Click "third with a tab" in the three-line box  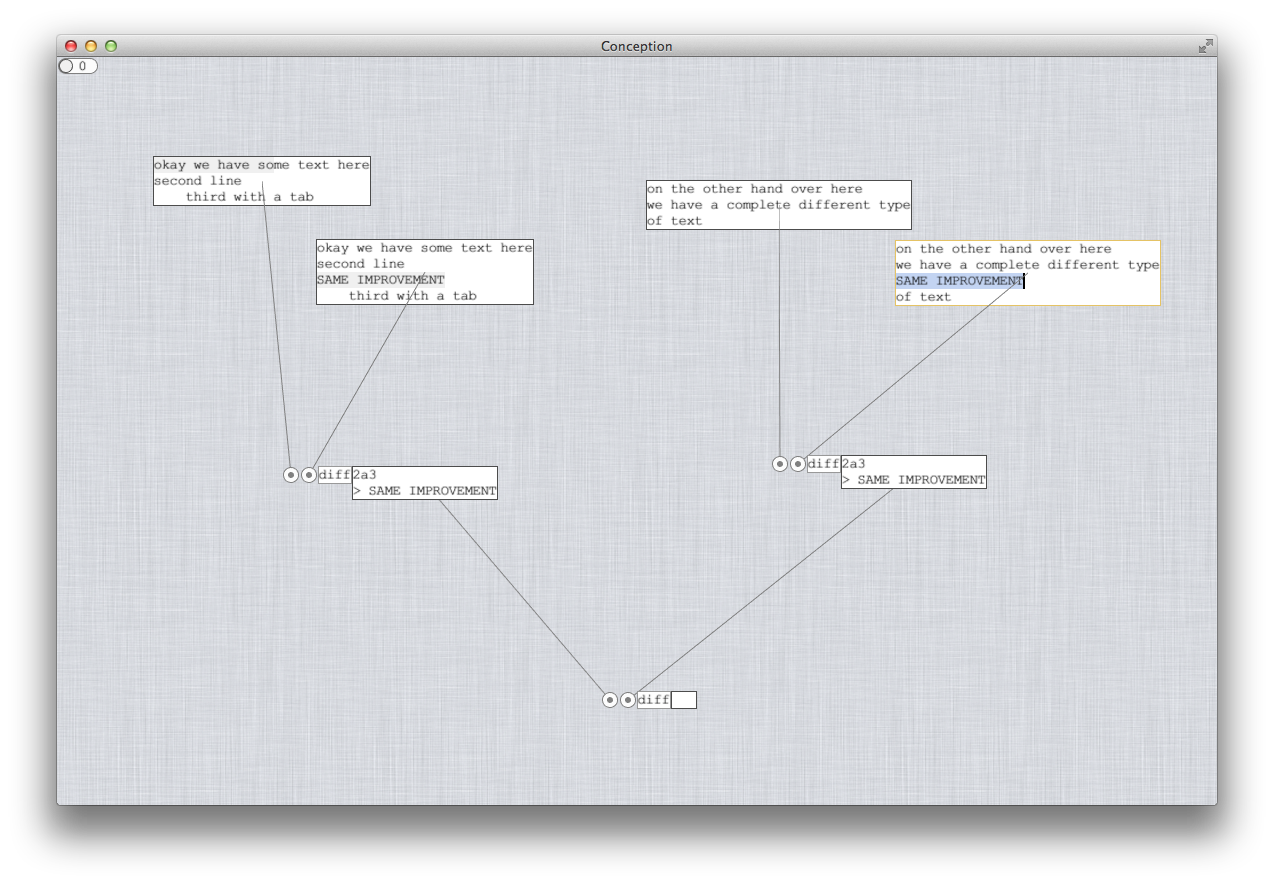pyautogui.click(x=250, y=197)
